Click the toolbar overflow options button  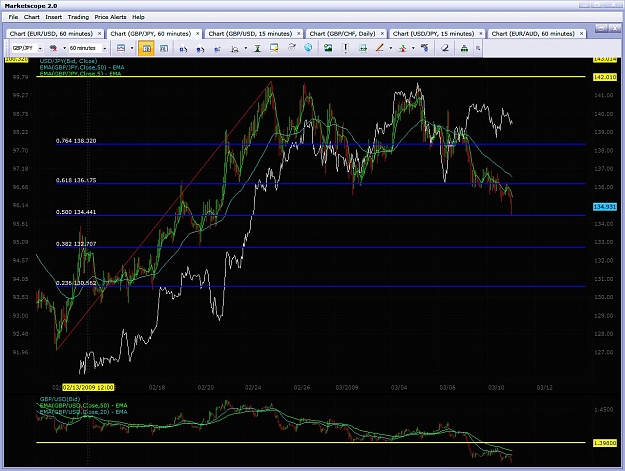(478, 48)
